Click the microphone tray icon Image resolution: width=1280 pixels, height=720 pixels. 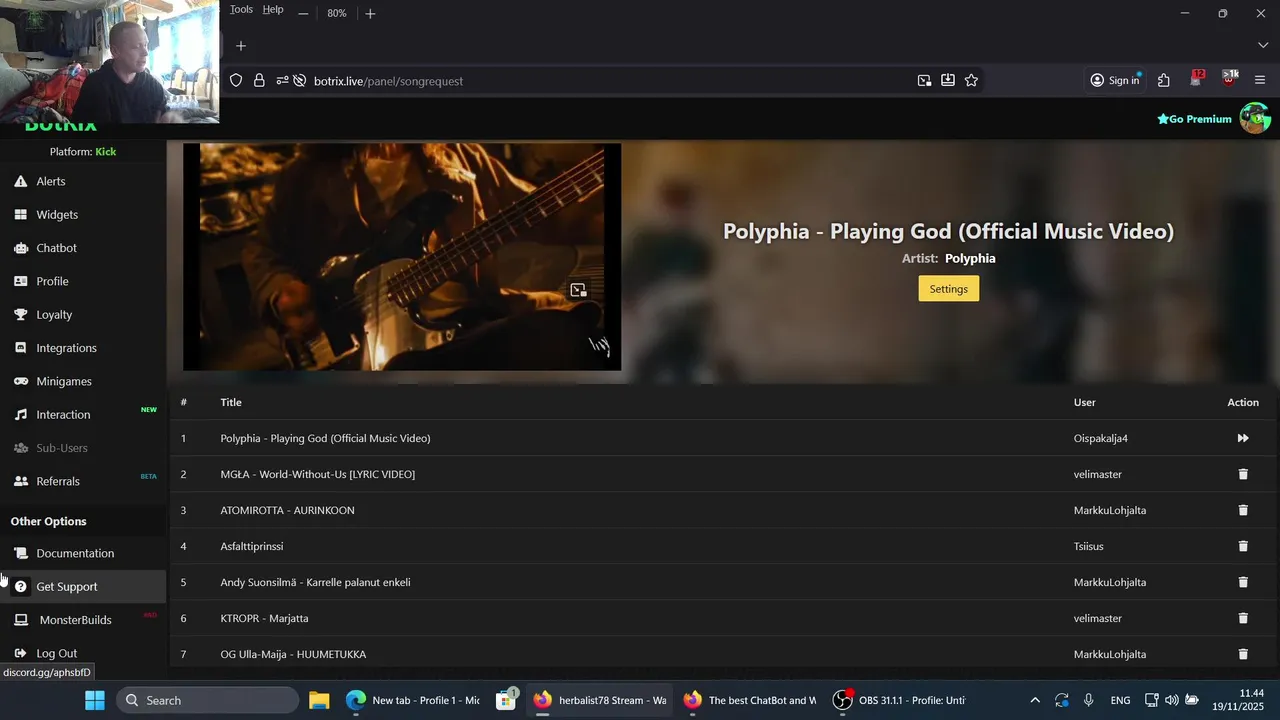tap(1088, 700)
